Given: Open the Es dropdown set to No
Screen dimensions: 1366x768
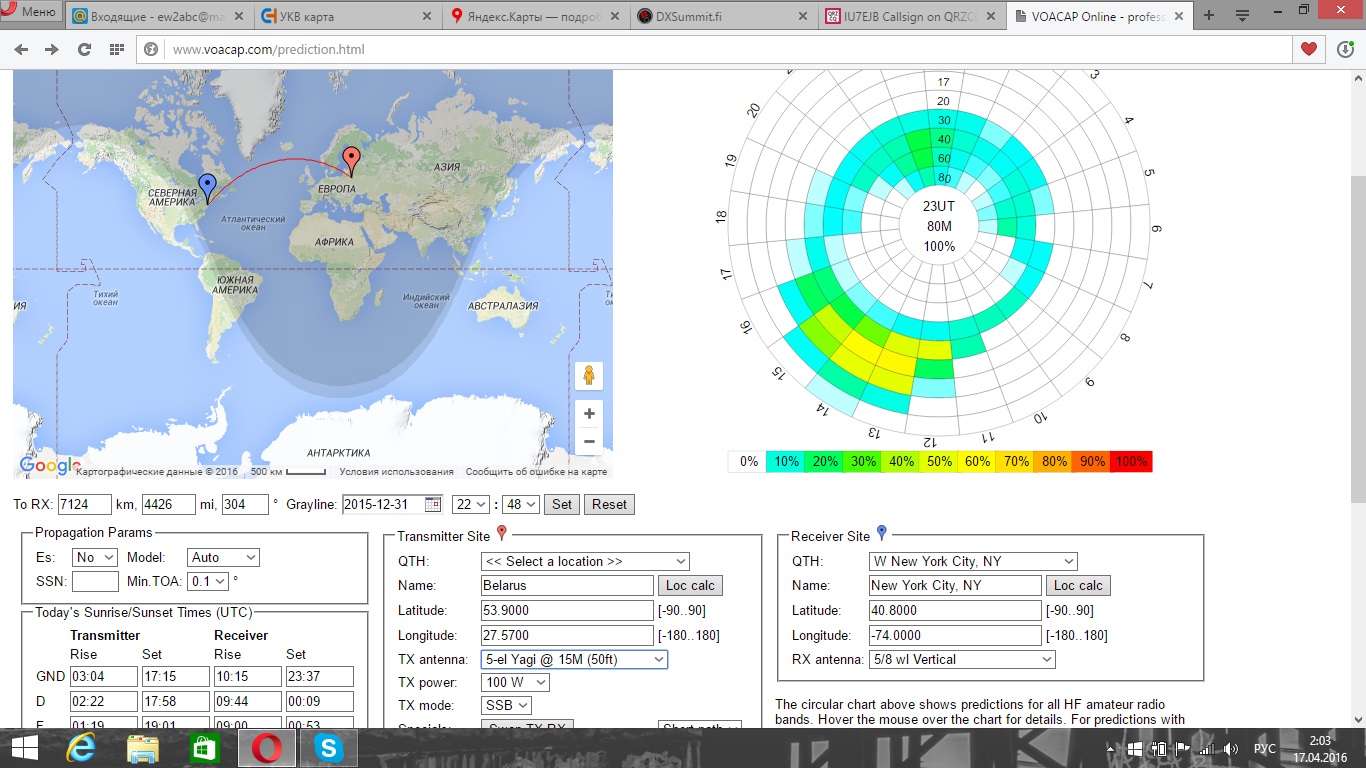Looking at the screenshot, I should click(95, 557).
